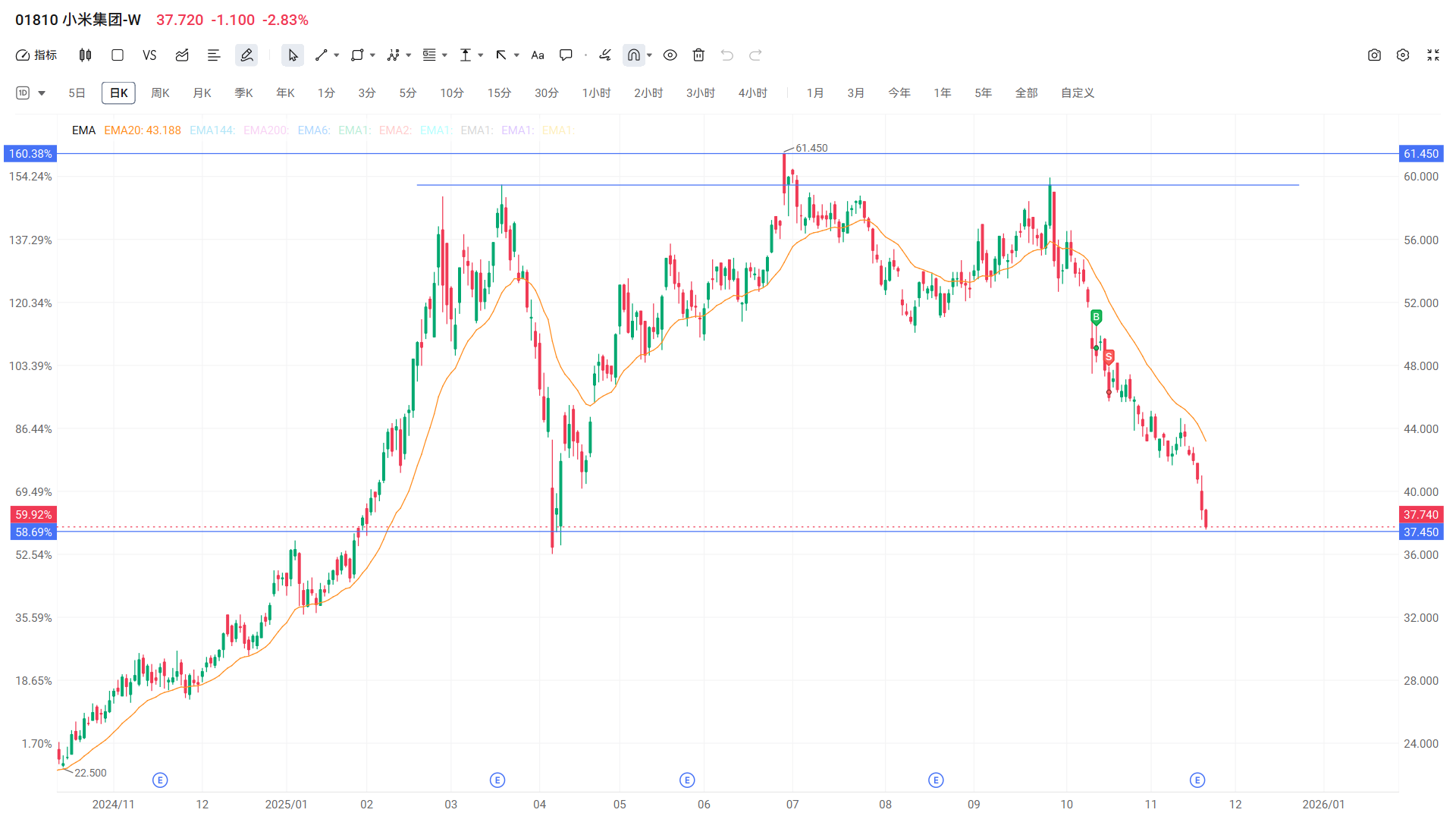Click the green B buy marker

pyautogui.click(x=1096, y=317)
